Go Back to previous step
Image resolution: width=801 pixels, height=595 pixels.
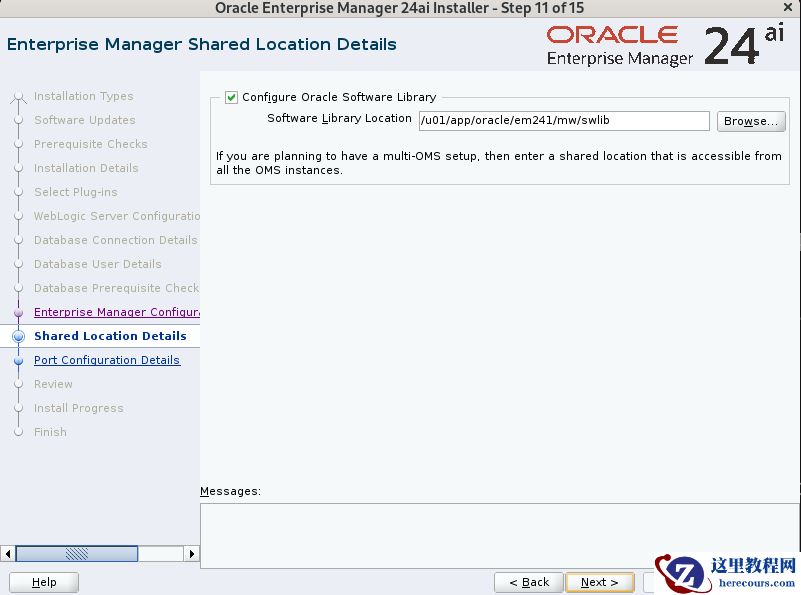[x=529, y=582]
